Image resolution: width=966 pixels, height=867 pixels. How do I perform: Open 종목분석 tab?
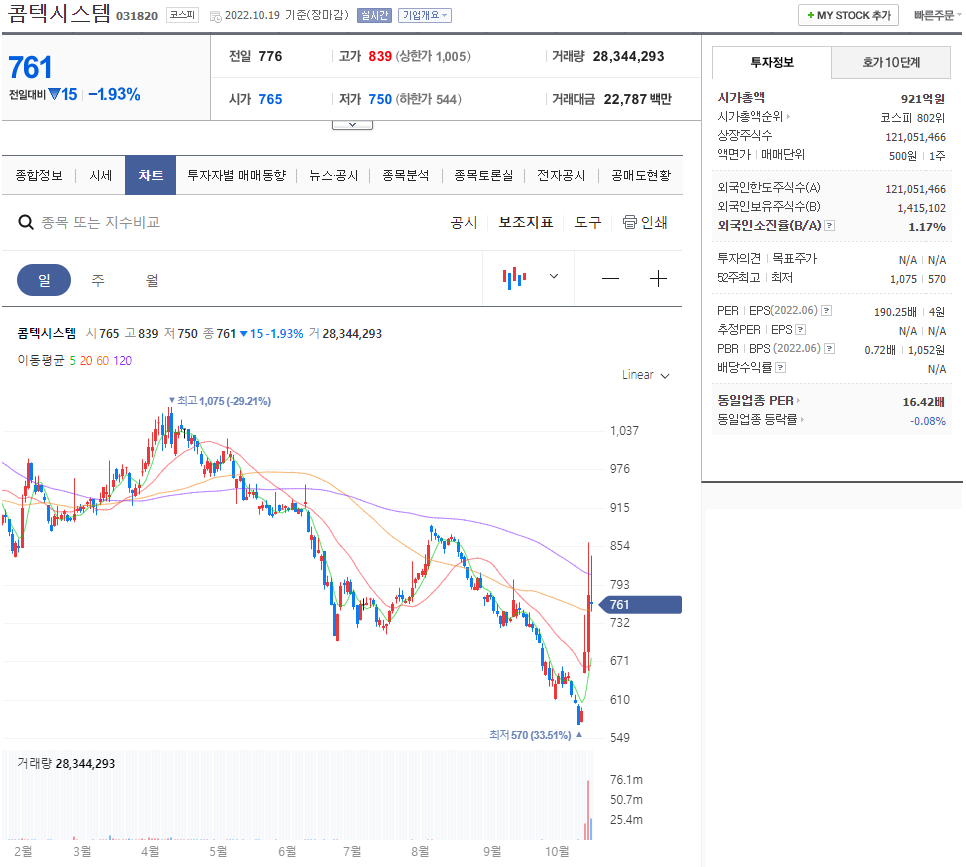[405, 176]
